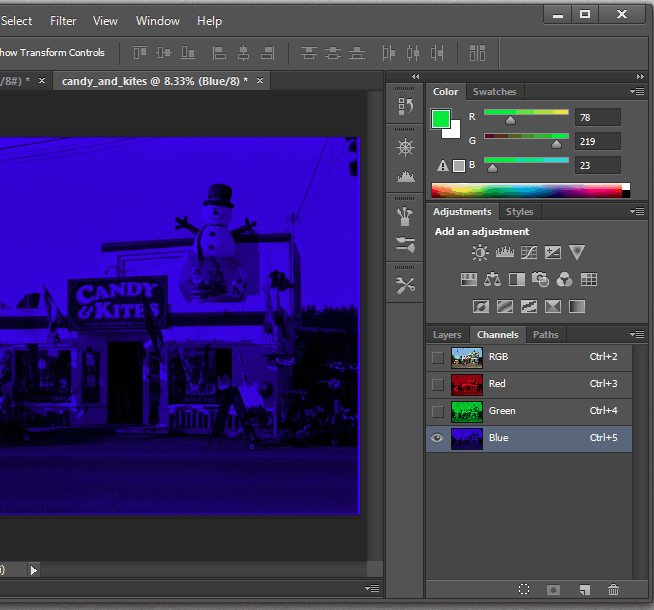Click the Distribute Vertical Centers icon
This screenshot has height=610, width=654.
pos(333,53)
